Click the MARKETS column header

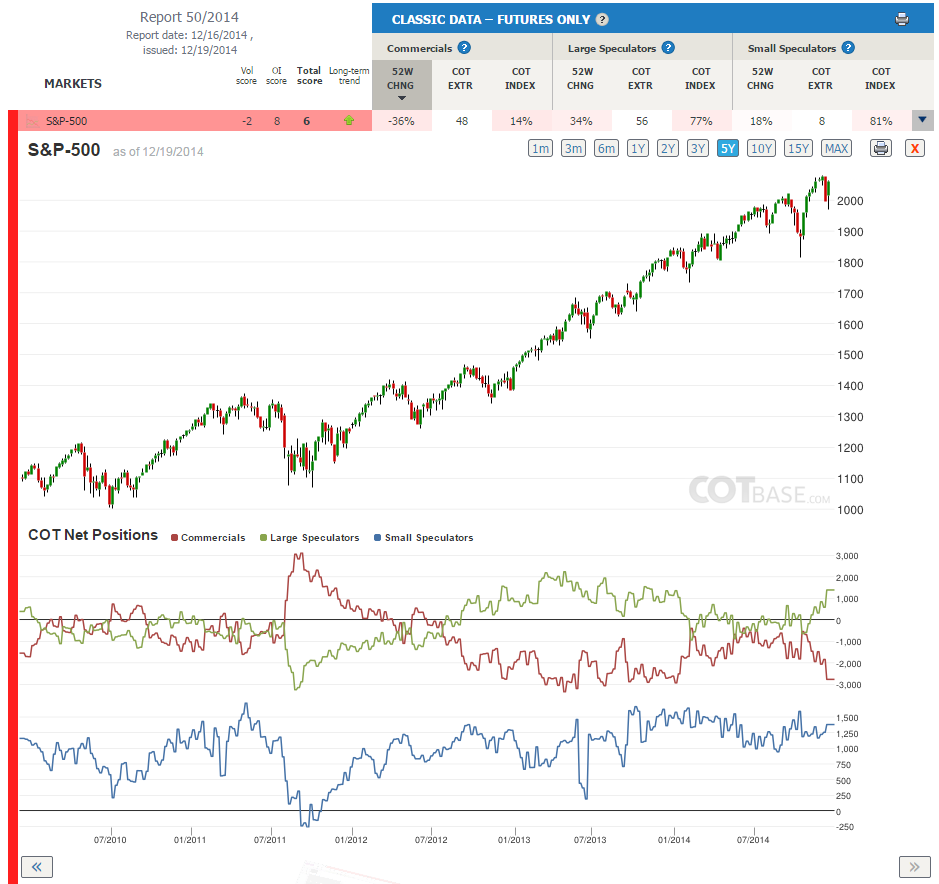[x=73, y=84]
